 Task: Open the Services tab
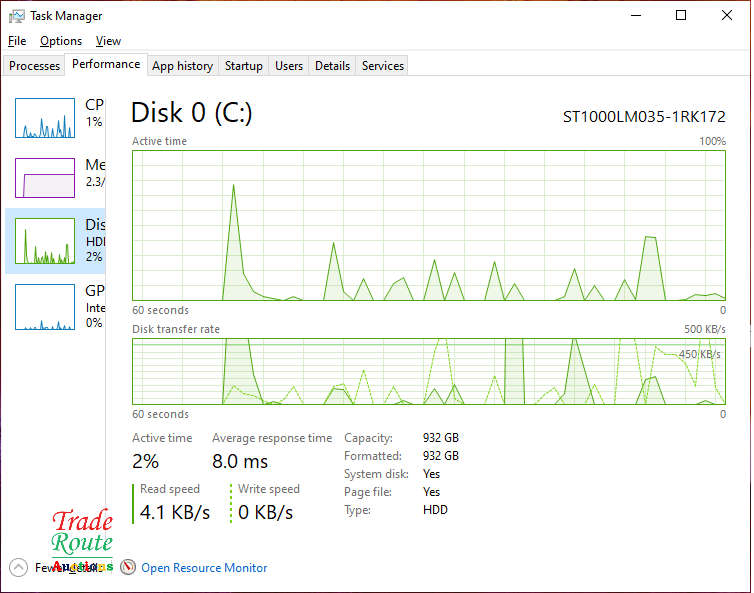click(382, 66)
